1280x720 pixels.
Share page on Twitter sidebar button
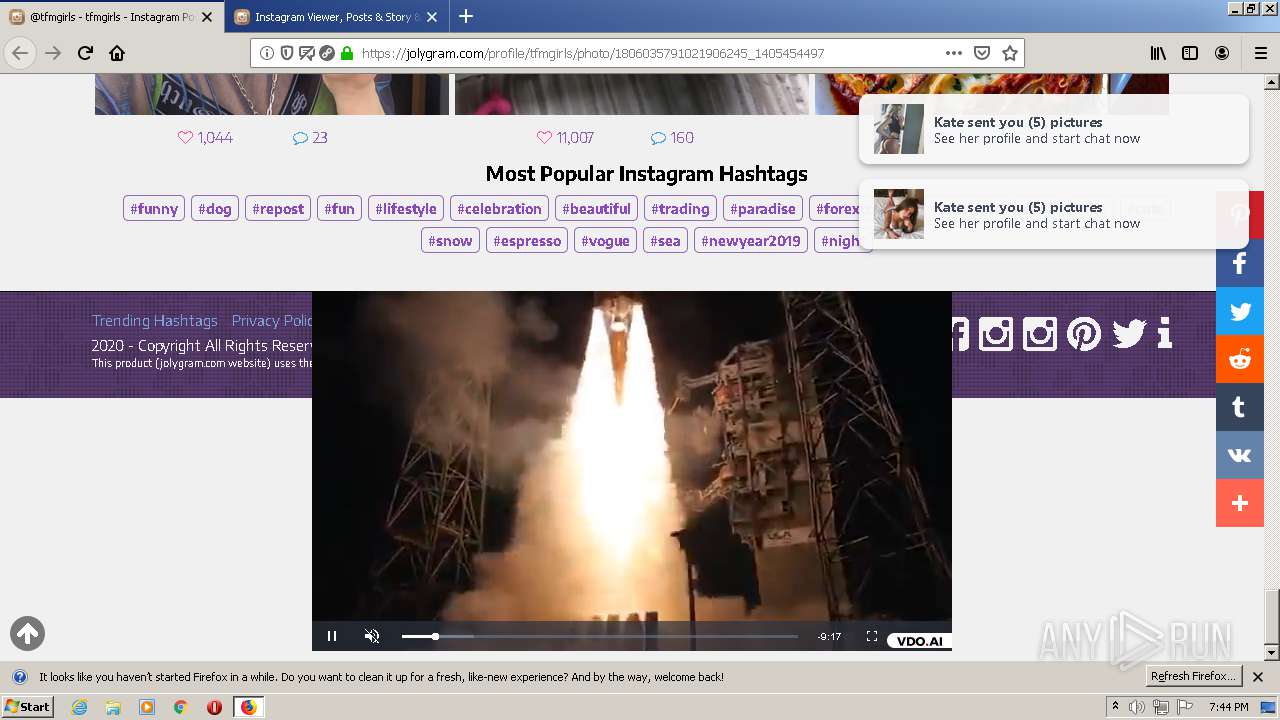(1240, 311)
